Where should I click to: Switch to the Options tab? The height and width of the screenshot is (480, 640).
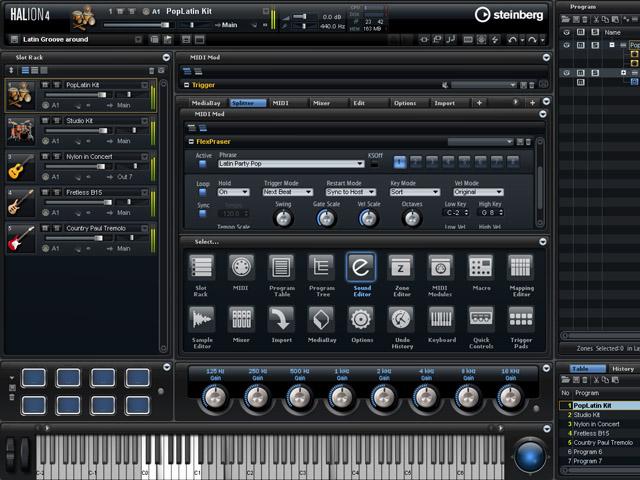point(404,103)
